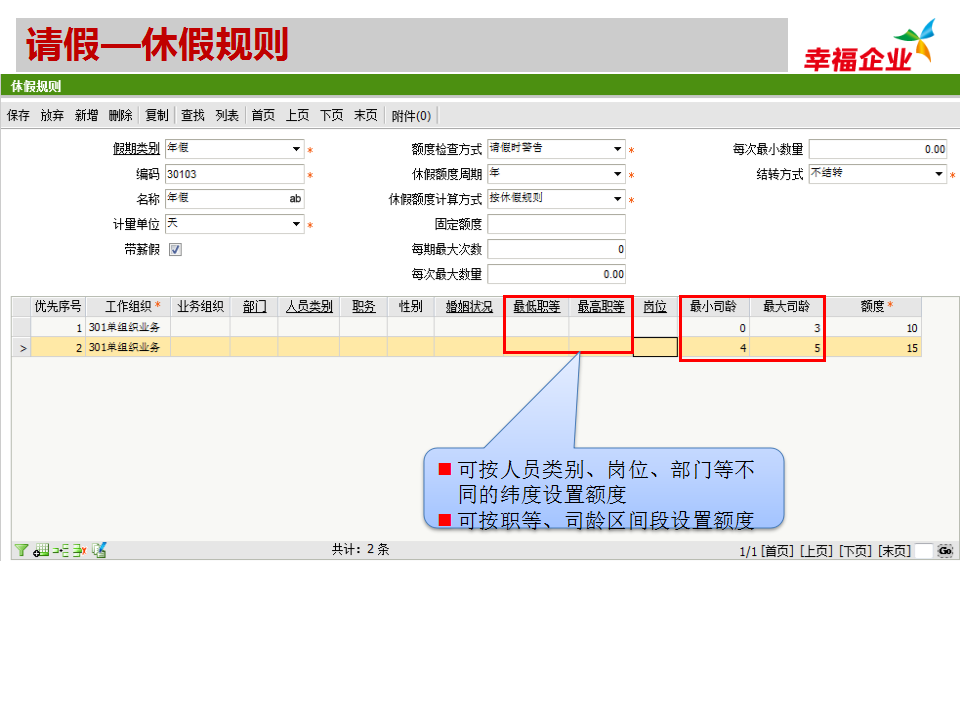This screenshot has width=960, height=720.
Task: Click the 最小司龄 column header
Action: click(713, 307)
